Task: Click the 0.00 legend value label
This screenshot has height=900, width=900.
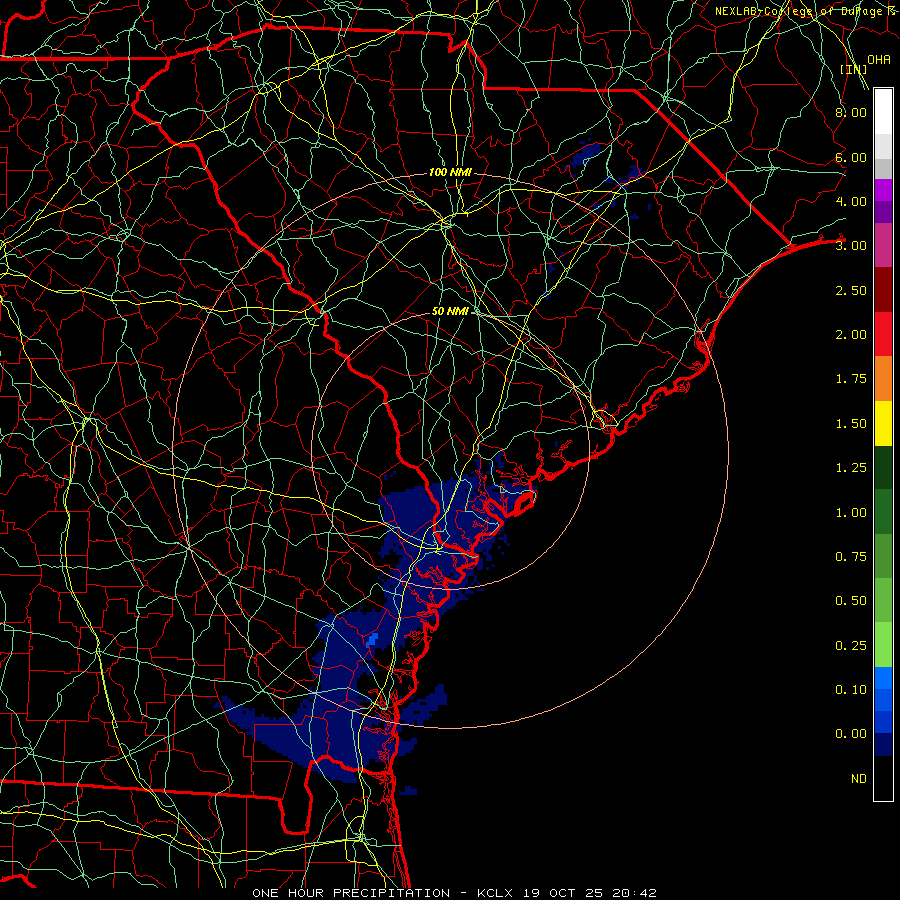Action: tap(851, 734)
